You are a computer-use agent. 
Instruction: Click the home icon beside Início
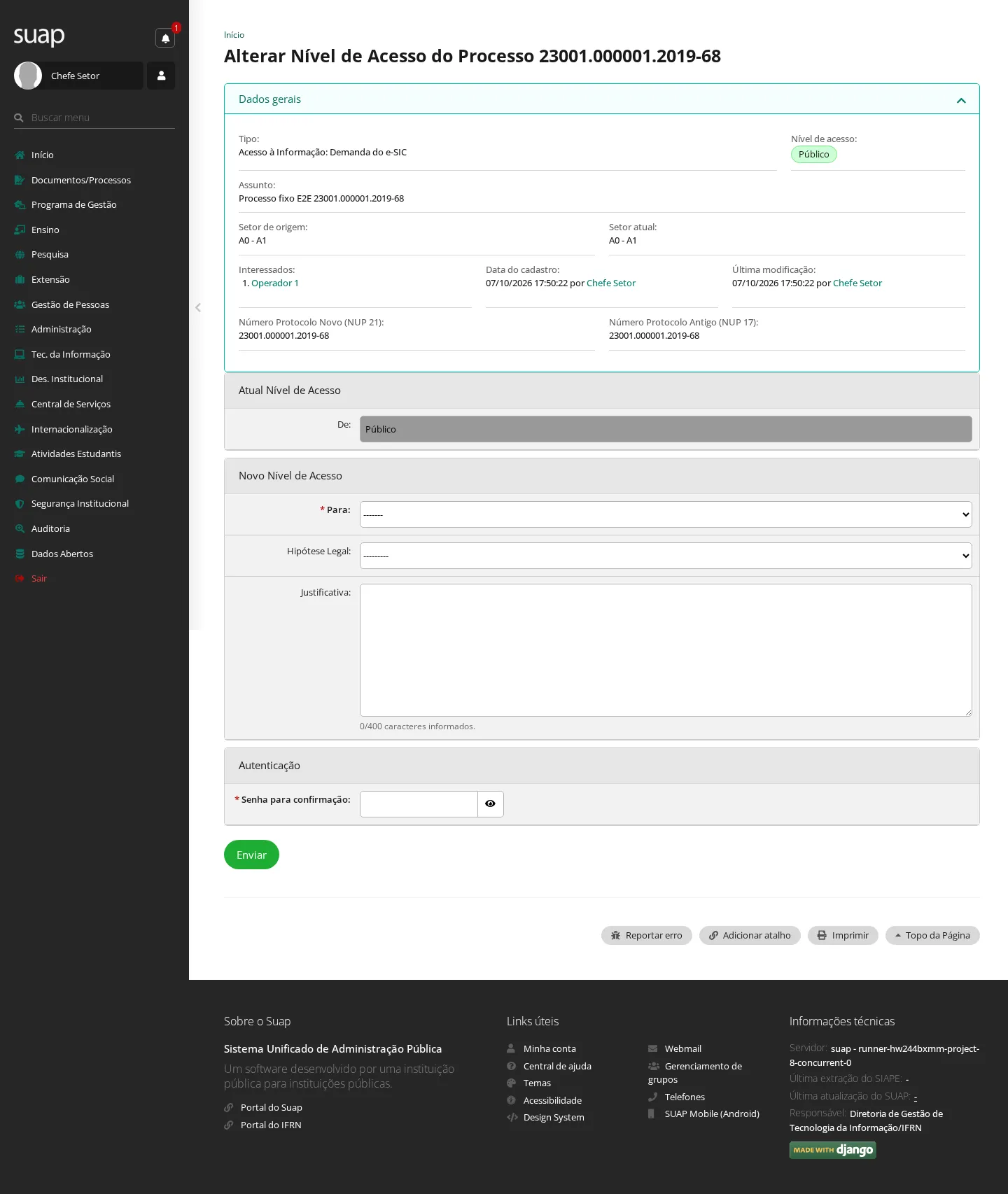click(20, 155)
